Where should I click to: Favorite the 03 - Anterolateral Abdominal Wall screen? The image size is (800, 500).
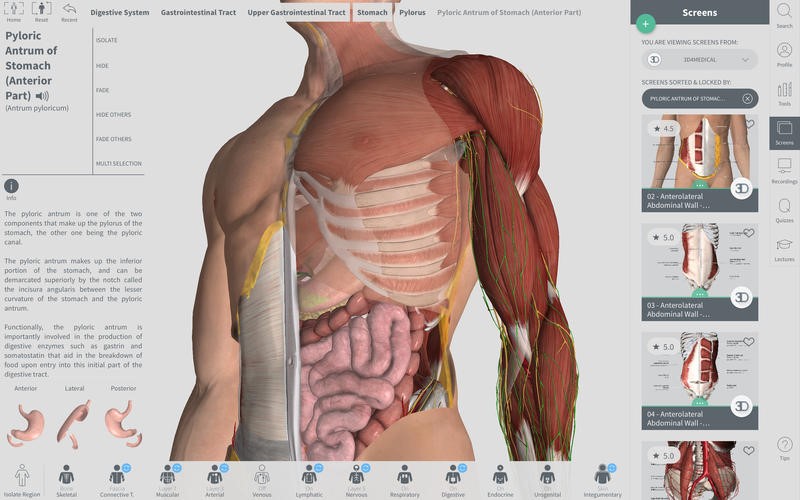click(x=748, y=233)
